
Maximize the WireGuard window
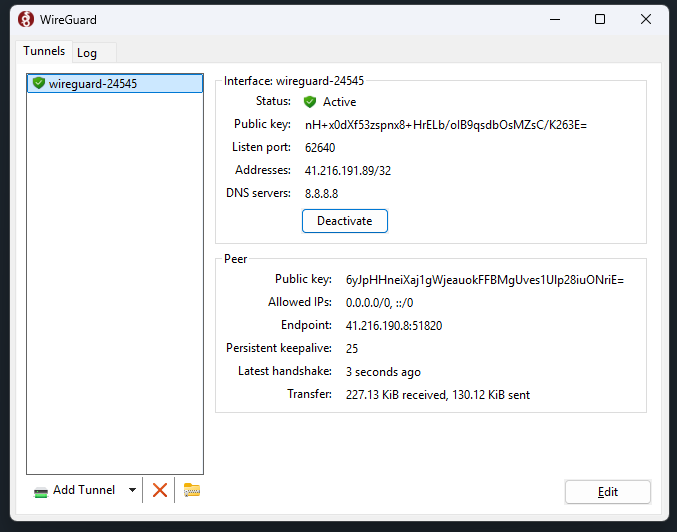(x=600, y=19)
